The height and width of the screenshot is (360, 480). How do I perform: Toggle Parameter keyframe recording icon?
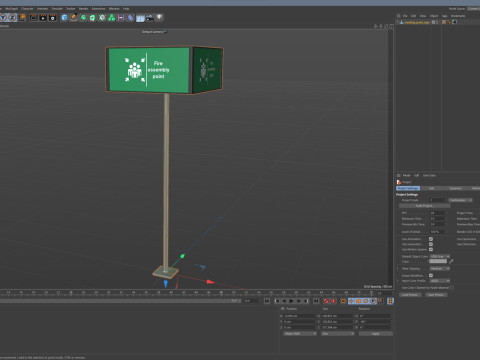pos(373,301)
